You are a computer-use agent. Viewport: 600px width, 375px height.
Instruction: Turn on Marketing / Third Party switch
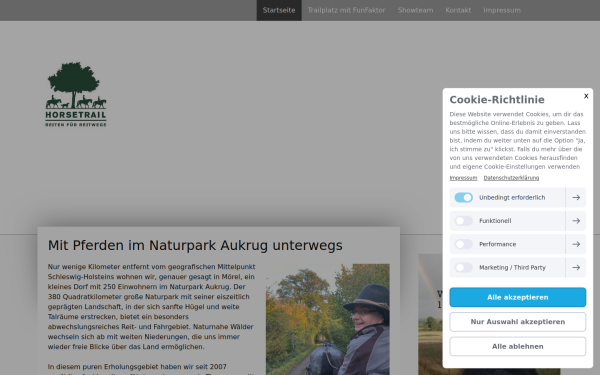coord(463,267)
